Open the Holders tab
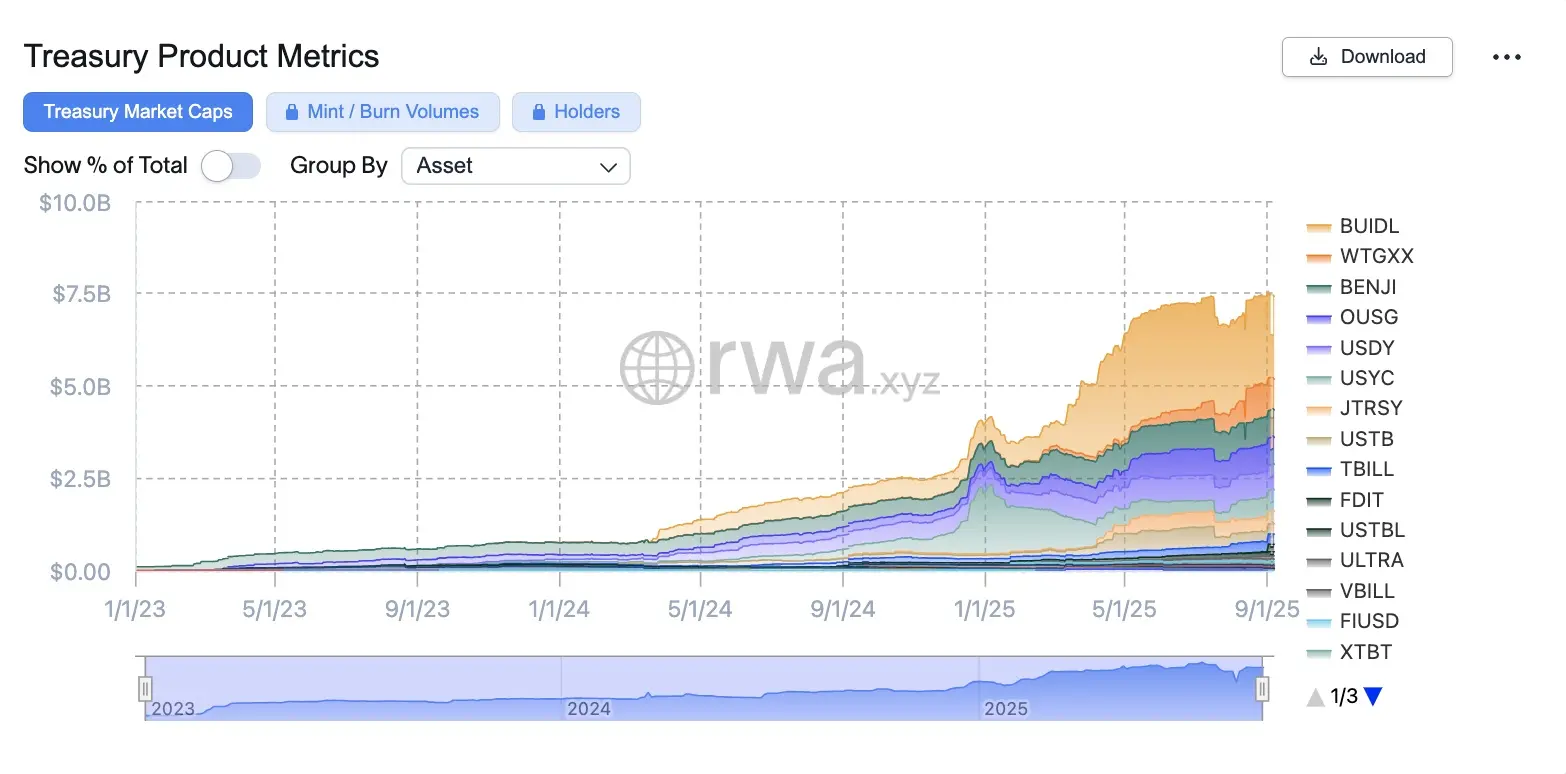 pyautogui.click(x=576, y=112)
